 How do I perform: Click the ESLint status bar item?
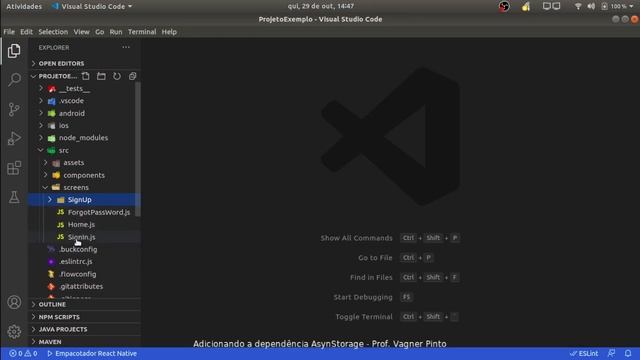pos(584,353)
